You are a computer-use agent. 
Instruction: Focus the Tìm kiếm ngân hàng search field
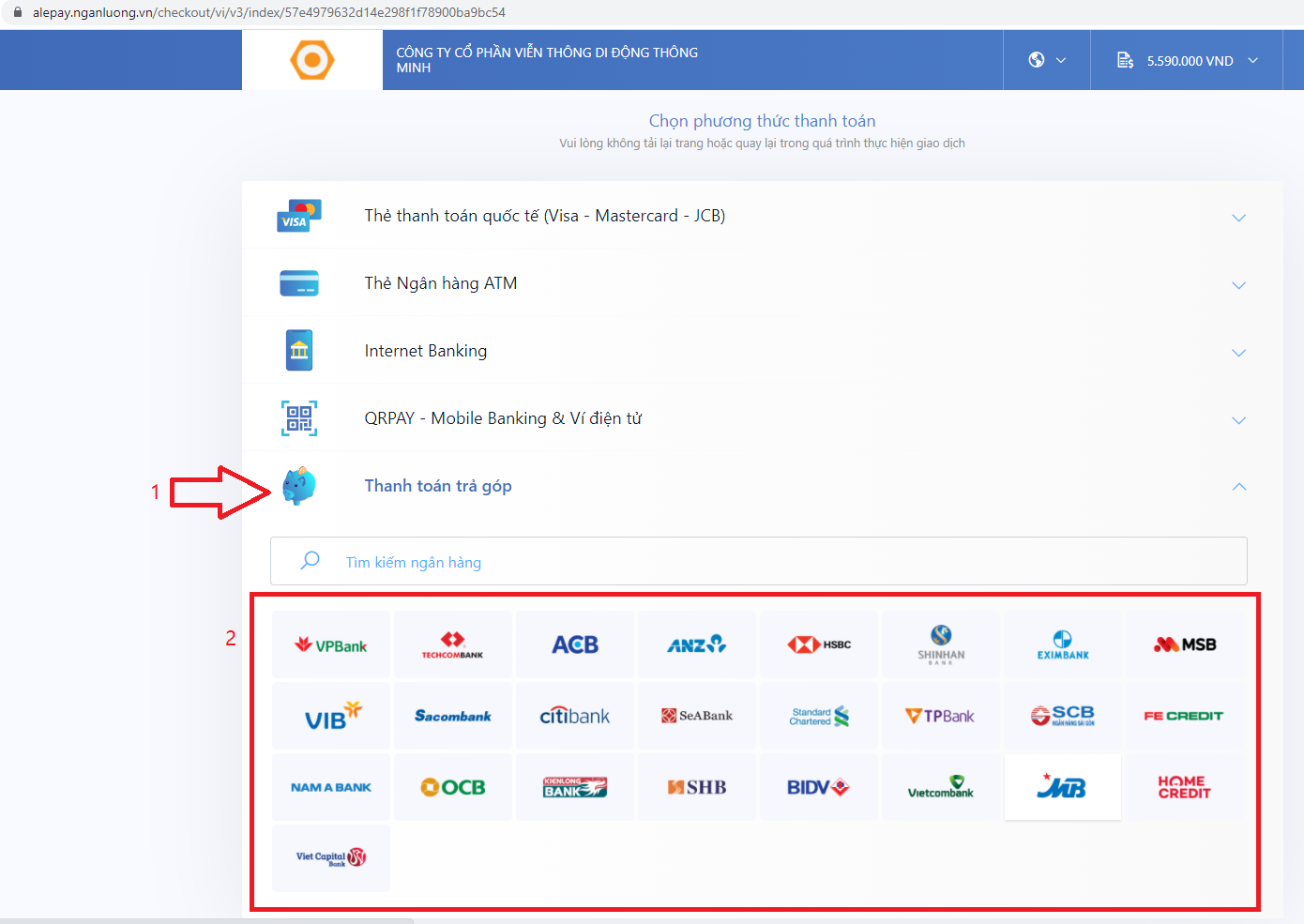click(759, 561)
